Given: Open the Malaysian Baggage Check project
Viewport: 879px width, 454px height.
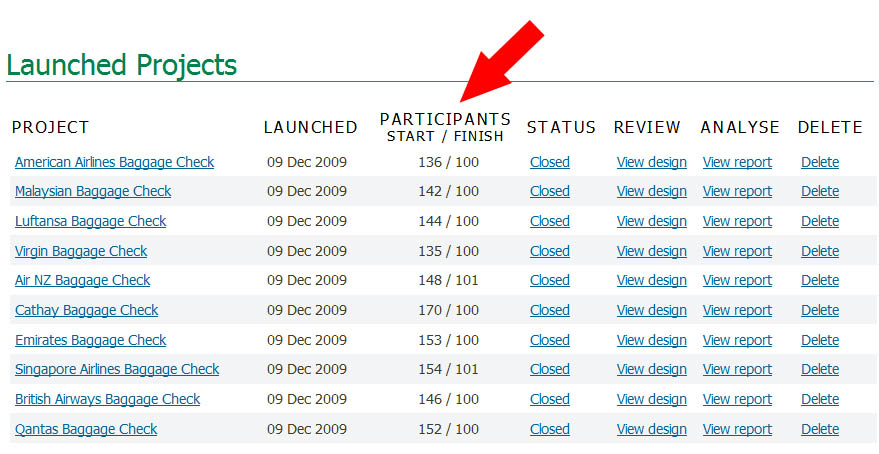Looking at the screenshot, I should tap(93, 192).
